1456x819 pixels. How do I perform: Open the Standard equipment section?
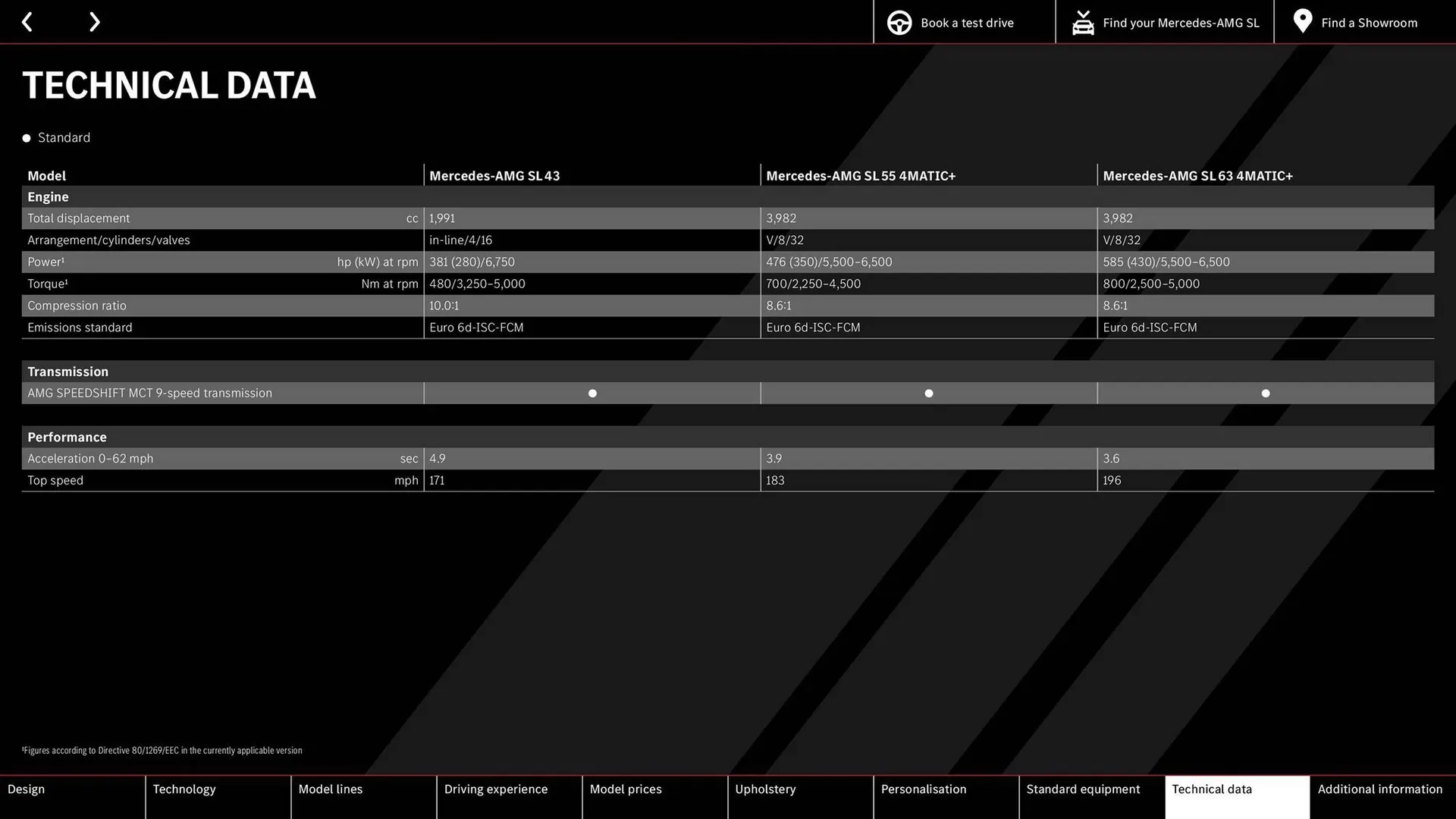coord(1083,789)
